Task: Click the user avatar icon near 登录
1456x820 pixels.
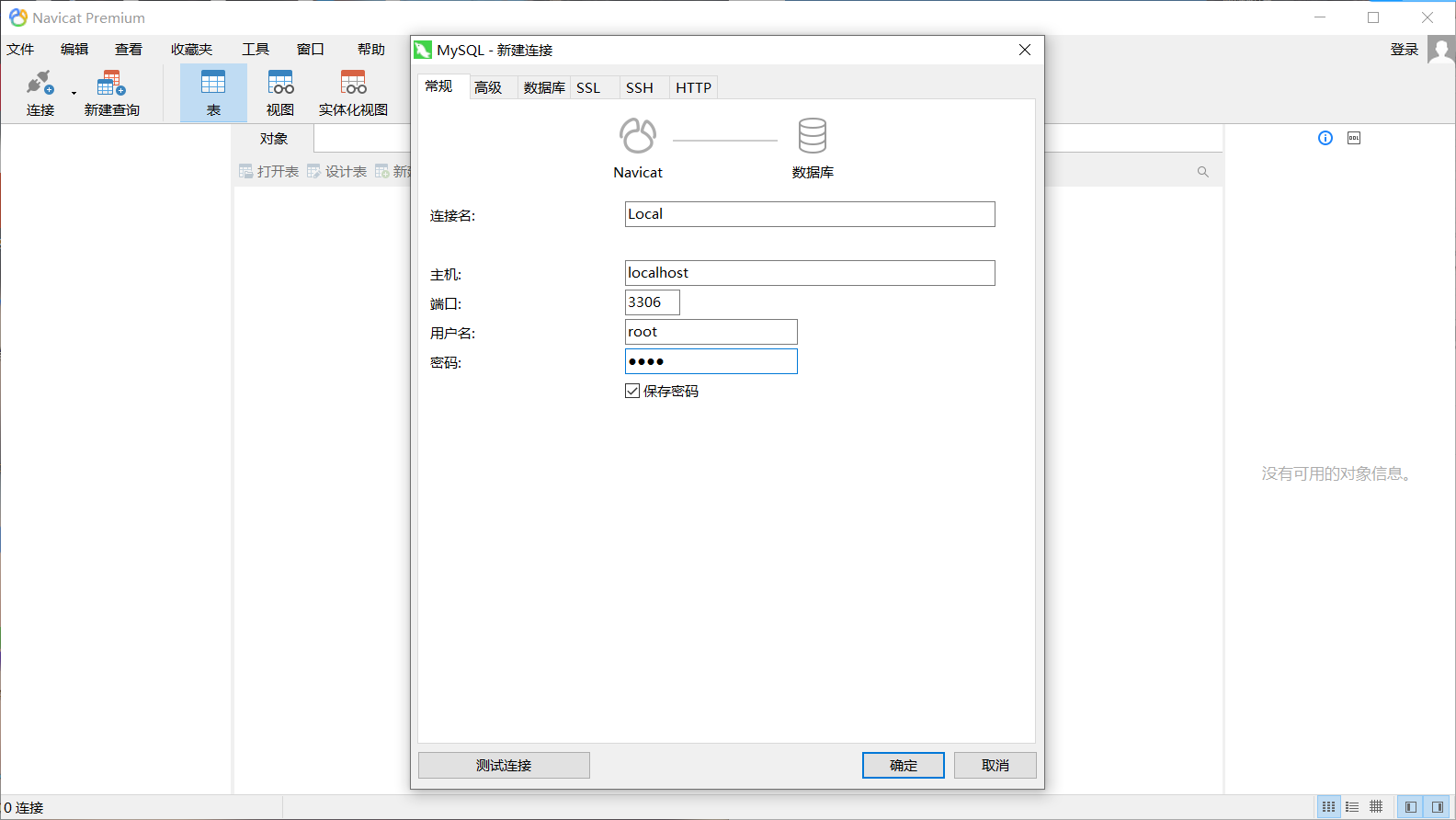Action: pos(1441,50)
